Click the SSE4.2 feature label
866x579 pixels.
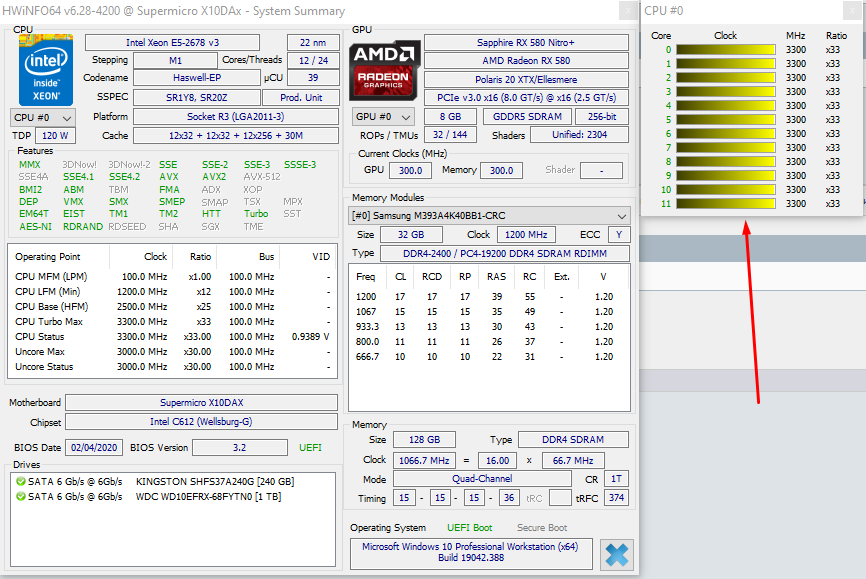pos(124,177)
